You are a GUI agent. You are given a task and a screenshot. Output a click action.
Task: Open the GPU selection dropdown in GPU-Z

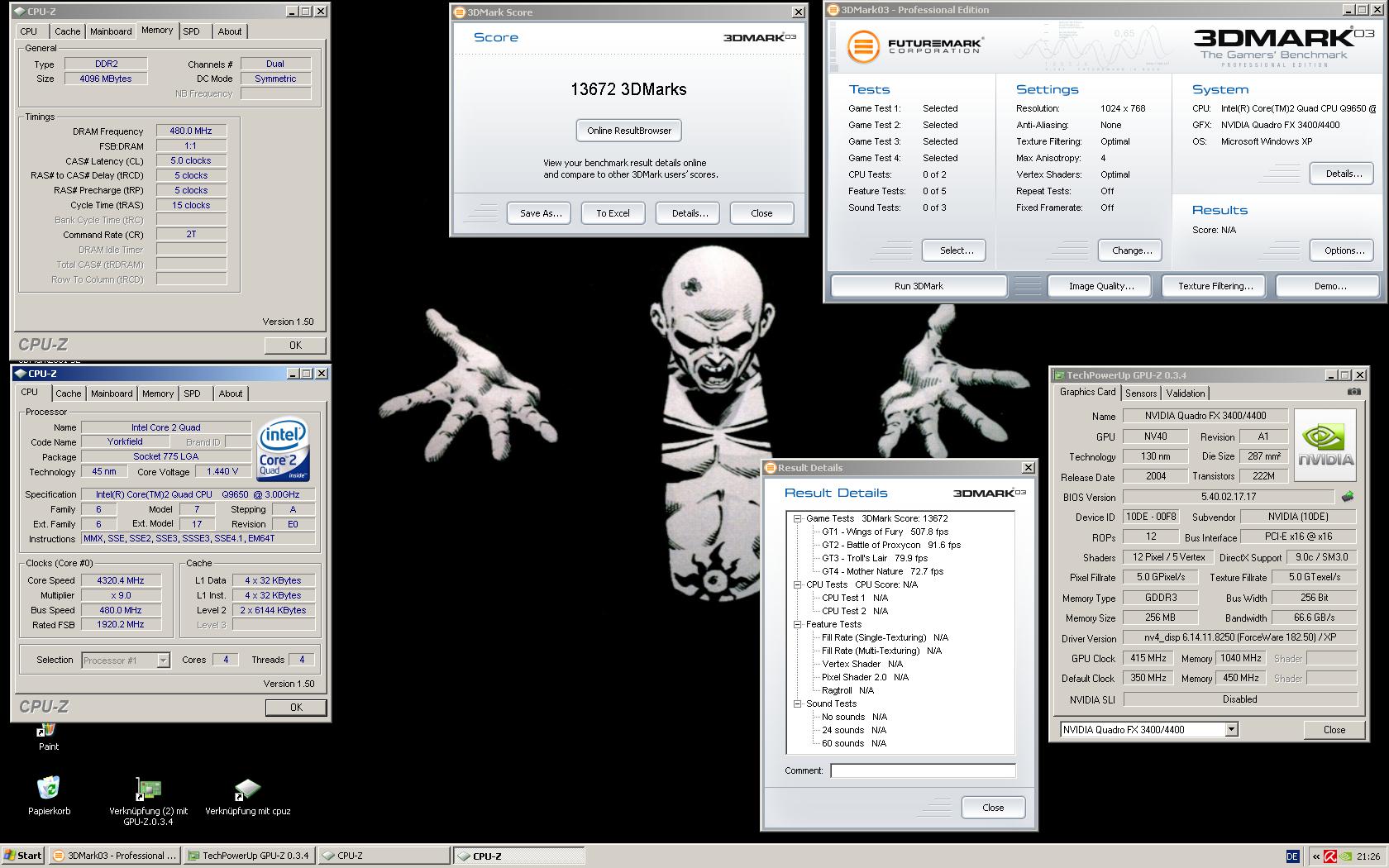[1231, 729]
